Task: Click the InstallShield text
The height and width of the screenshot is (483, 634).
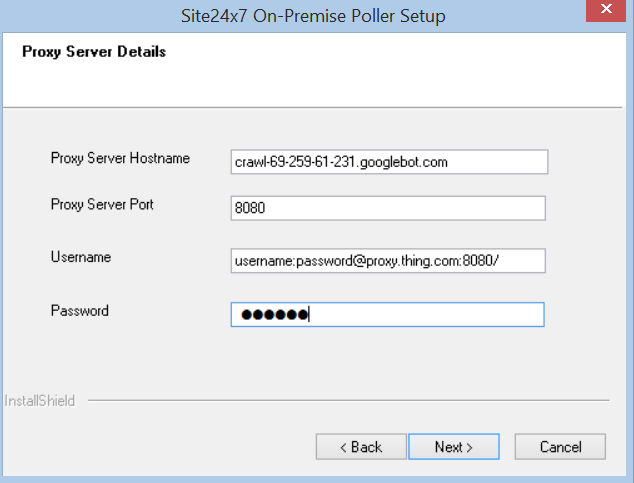Action: 38,401
